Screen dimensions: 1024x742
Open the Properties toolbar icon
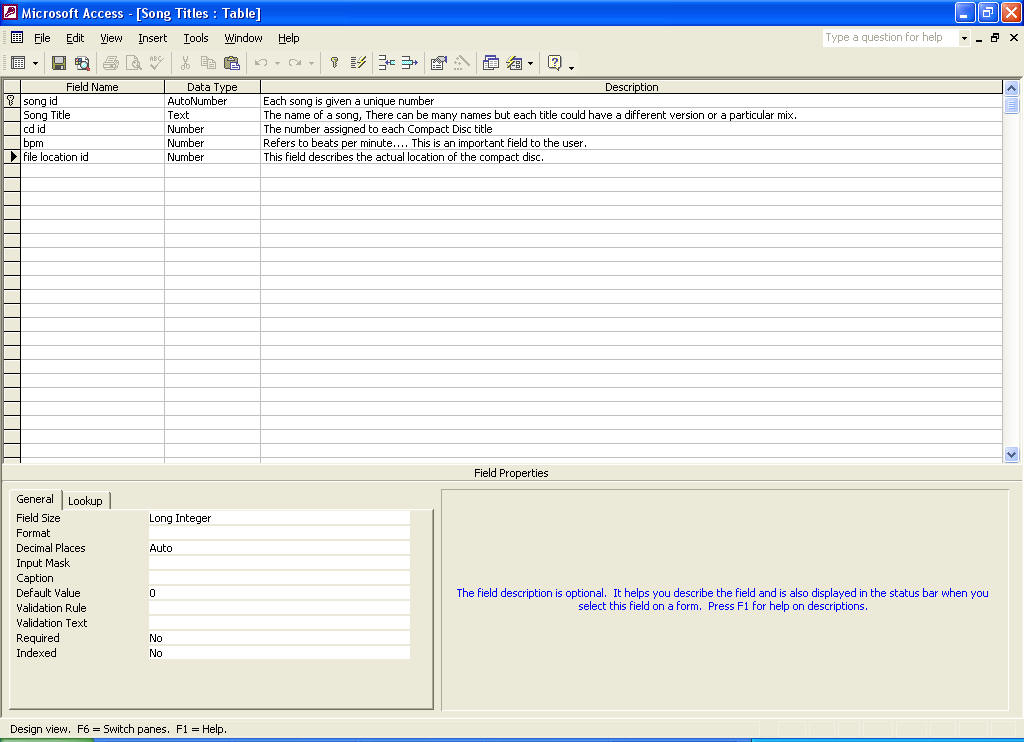click(438, 63)
